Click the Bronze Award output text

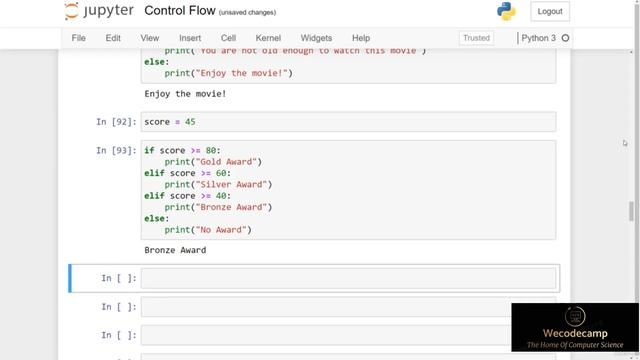(175, 250)
